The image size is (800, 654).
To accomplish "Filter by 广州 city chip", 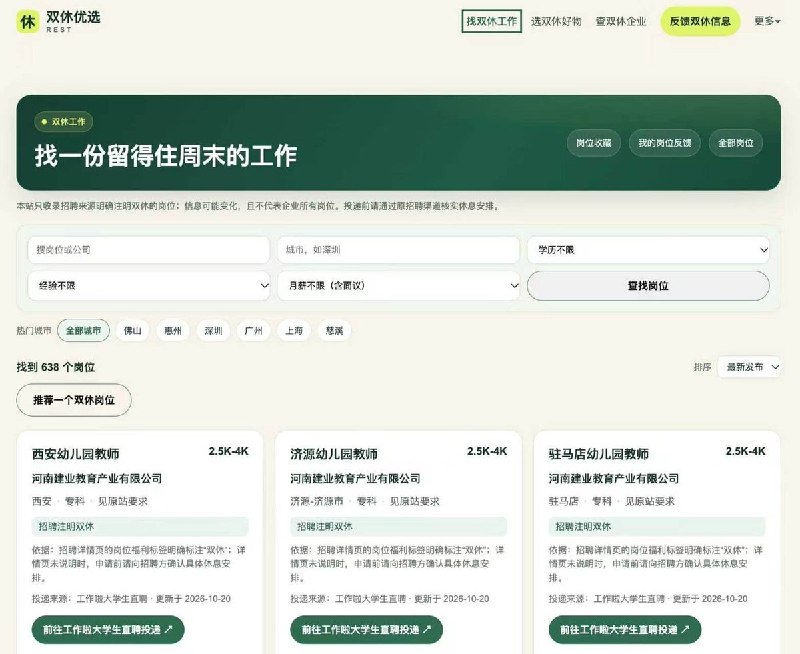I will [254, 331].
